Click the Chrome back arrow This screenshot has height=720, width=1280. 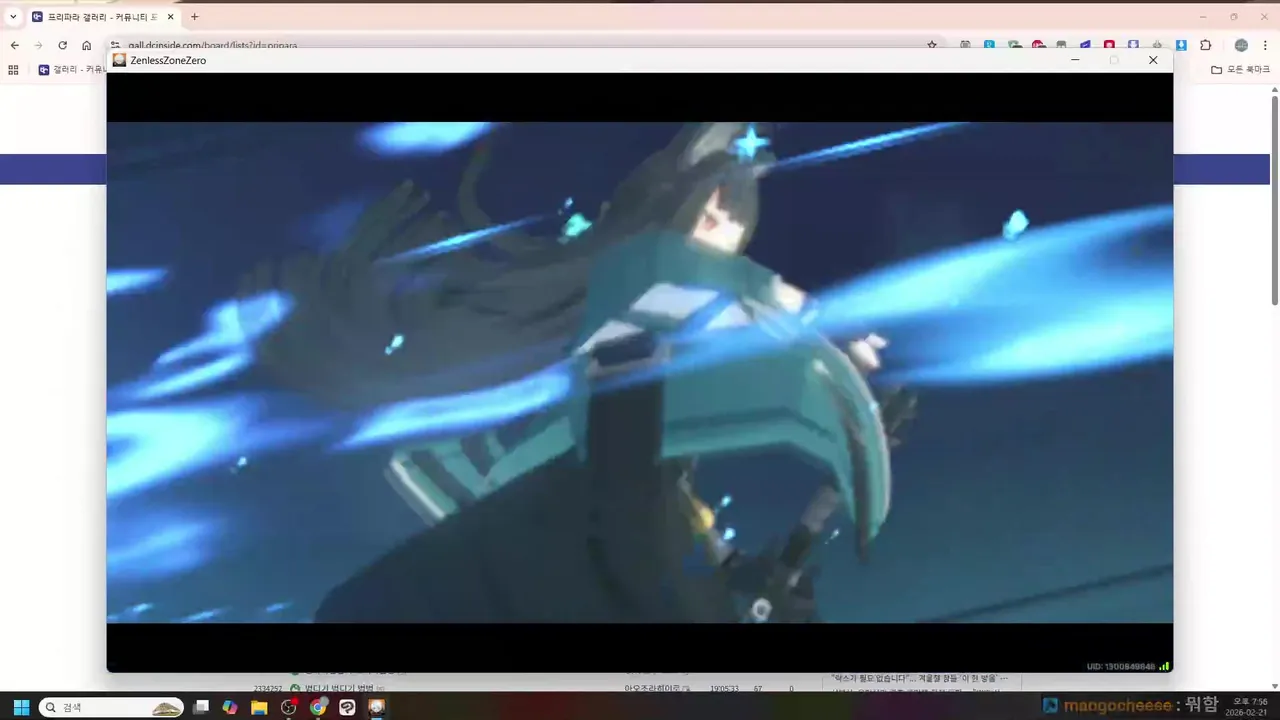[x=14, y=45]
